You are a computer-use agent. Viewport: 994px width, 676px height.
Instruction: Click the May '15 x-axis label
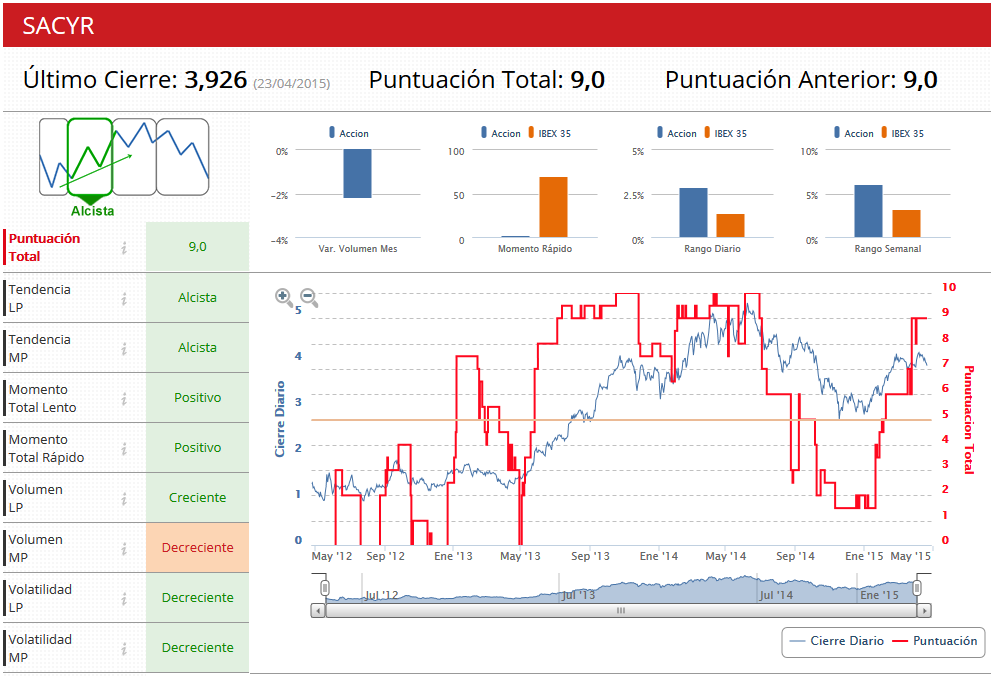[x=910, y=556]
